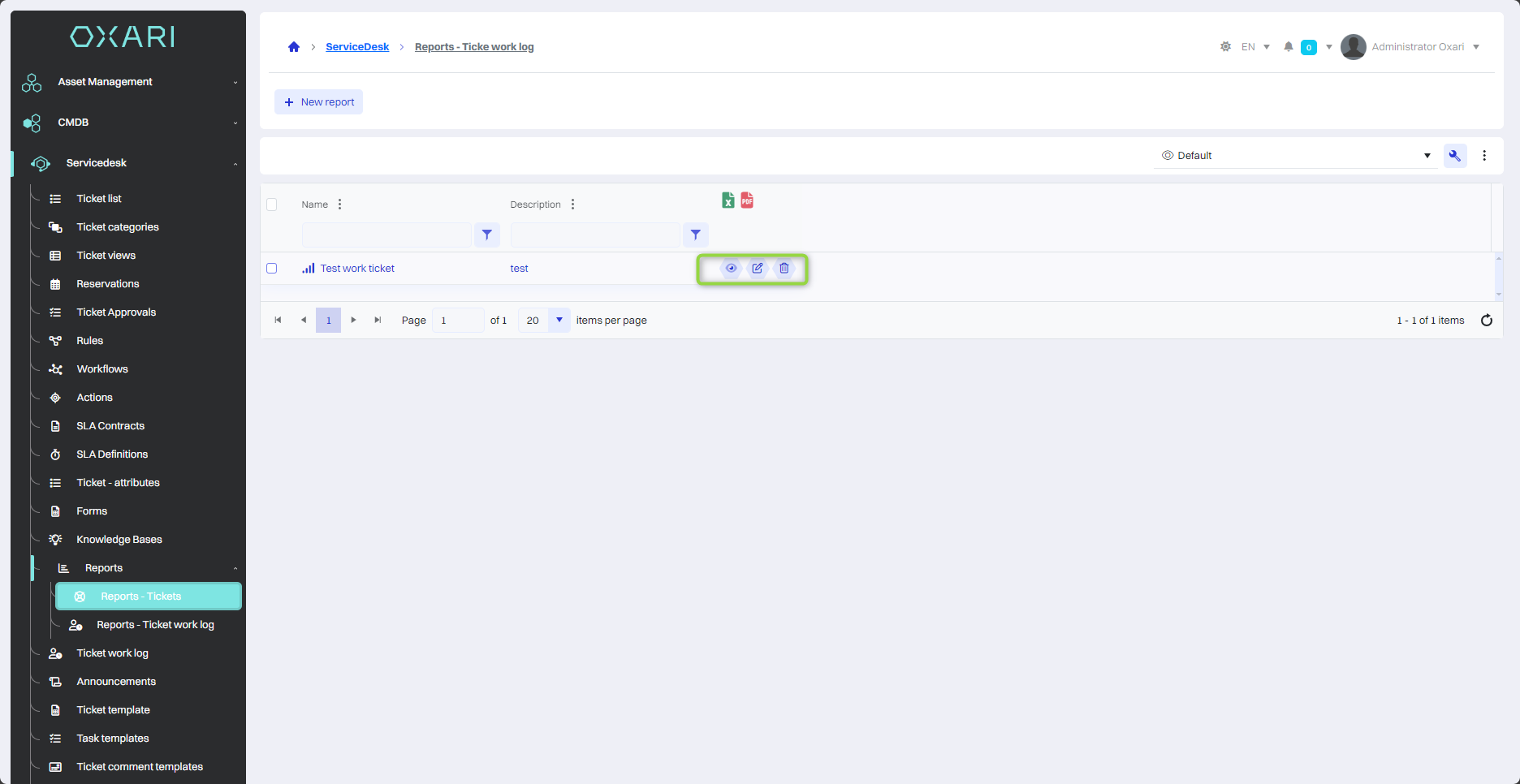Export the report list to Excel
This screenshot has width=1520, height=784.
728,200
